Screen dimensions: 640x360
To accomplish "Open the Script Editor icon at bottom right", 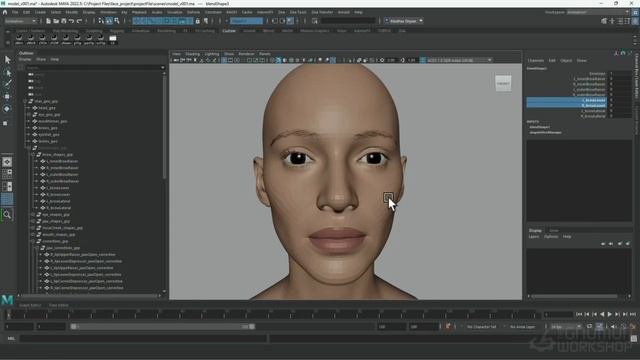I will tap(634, 338).
